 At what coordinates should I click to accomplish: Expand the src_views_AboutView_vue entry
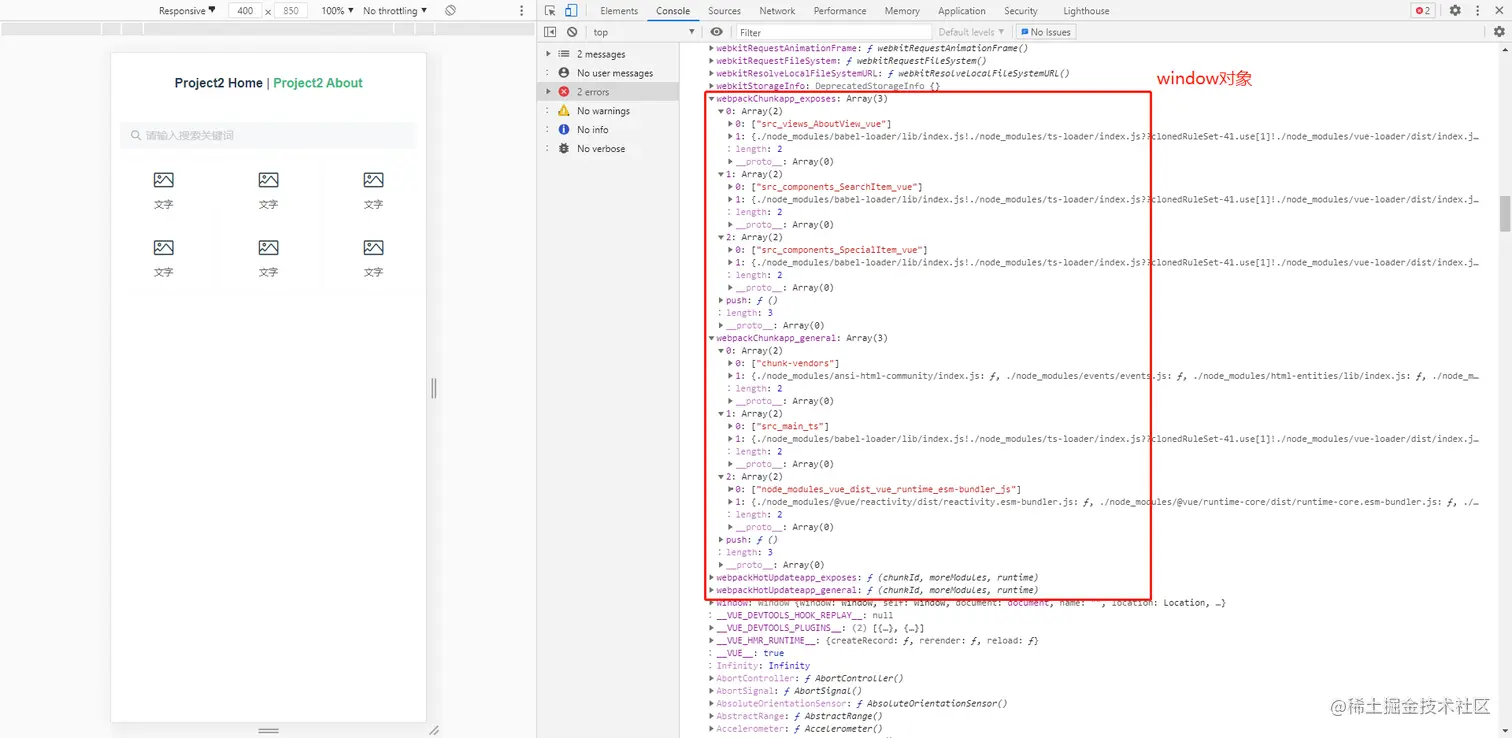click(x=731, y=124)
